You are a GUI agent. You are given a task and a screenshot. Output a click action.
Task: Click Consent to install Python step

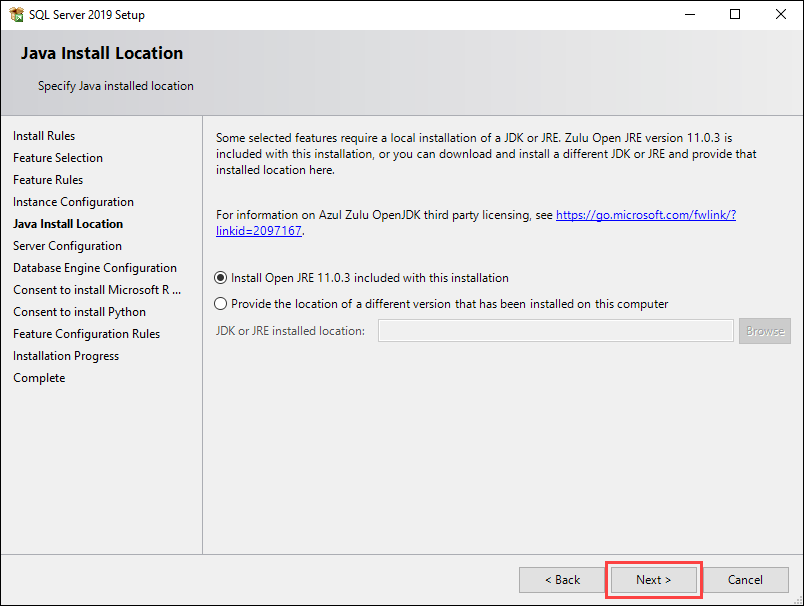[79, 312]
